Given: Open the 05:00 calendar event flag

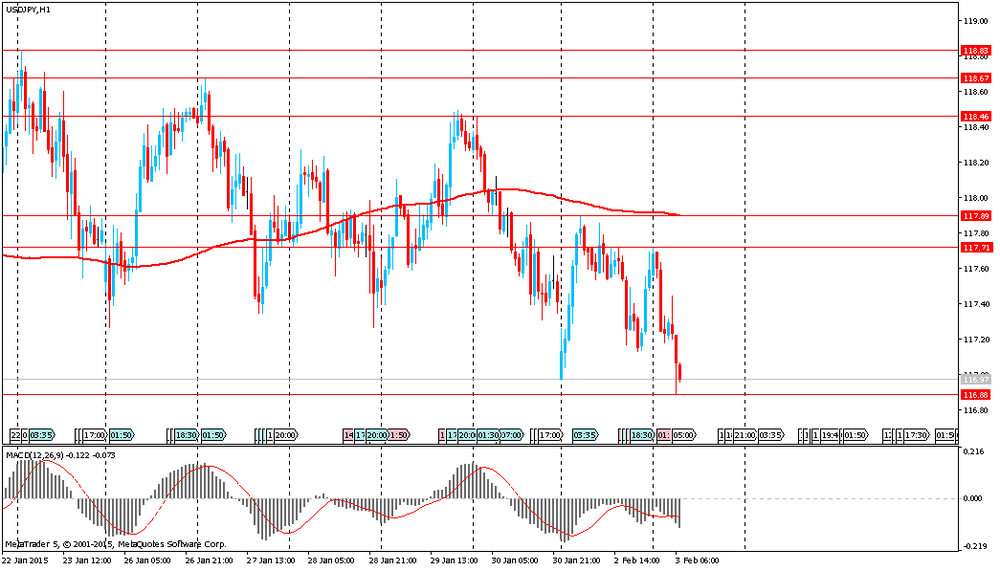Looking at the screenshot, I should (684, 436).
